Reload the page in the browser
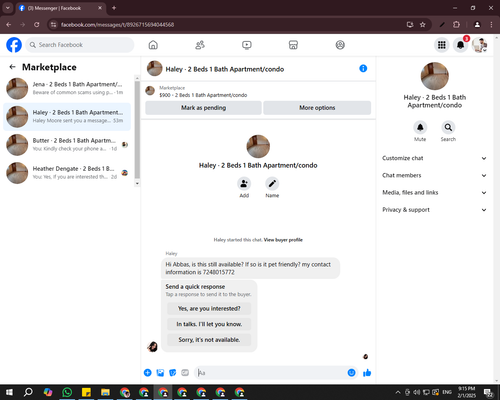The image size is (500, 400). point(37,24)
